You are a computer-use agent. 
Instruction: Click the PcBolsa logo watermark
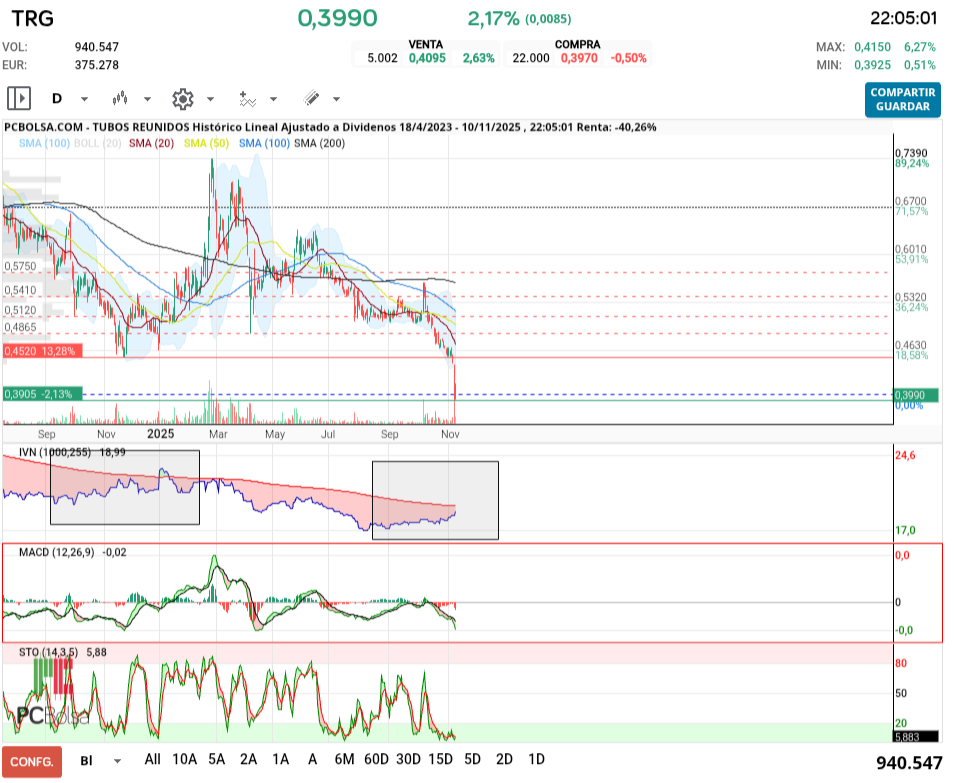tap(52, 716)
